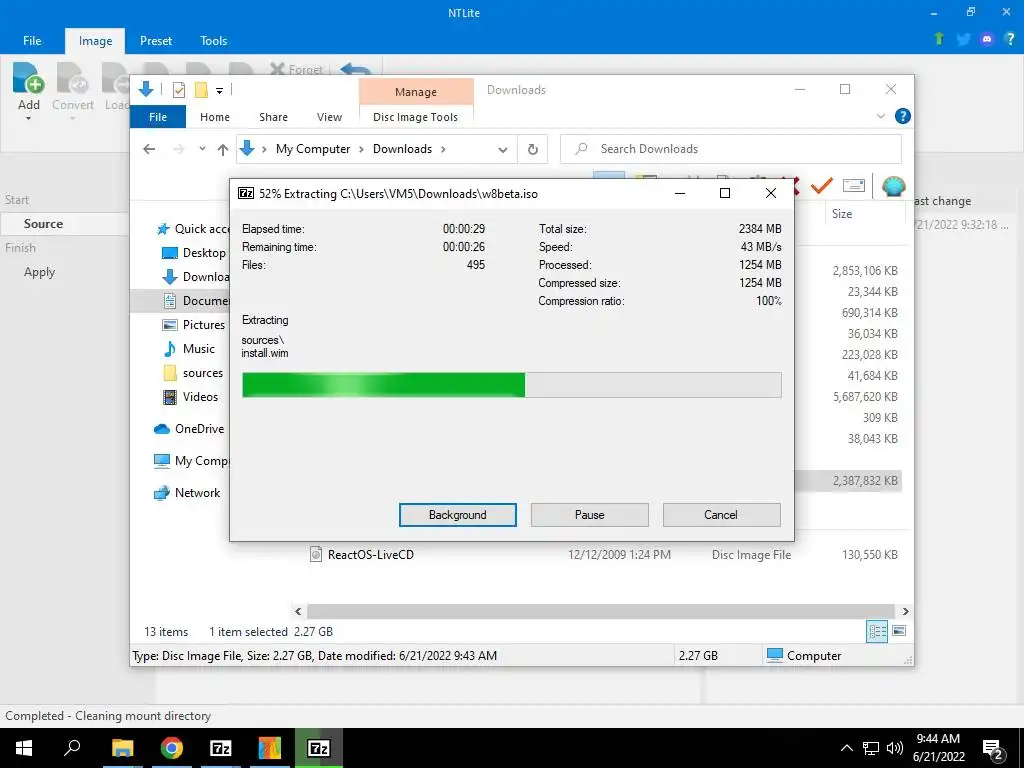Click the Explorer help icon
Screen dimensions: 1024x768
pos(903,116)
